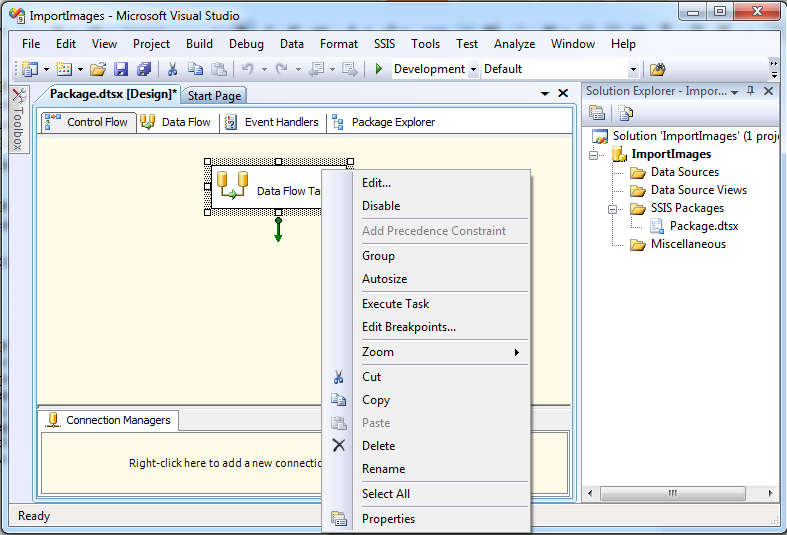Select the Data Source Views folder
Screen dimensions: 787x535
click(x=689, y=190)
